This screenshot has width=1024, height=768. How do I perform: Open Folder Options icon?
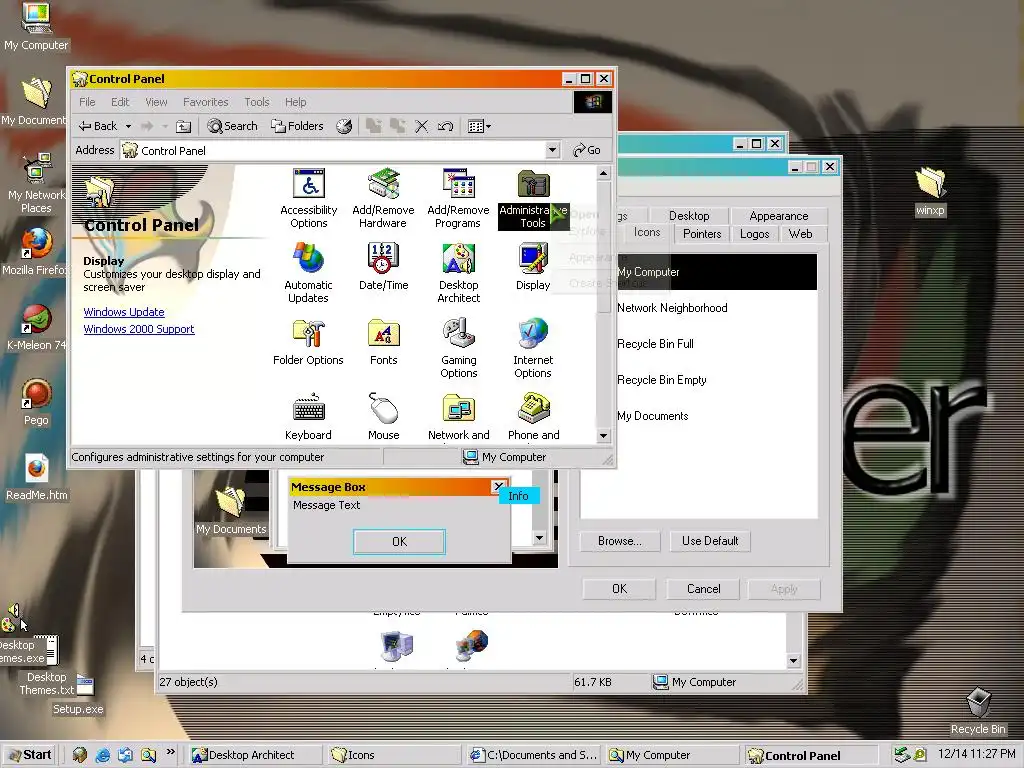(308, 342)
